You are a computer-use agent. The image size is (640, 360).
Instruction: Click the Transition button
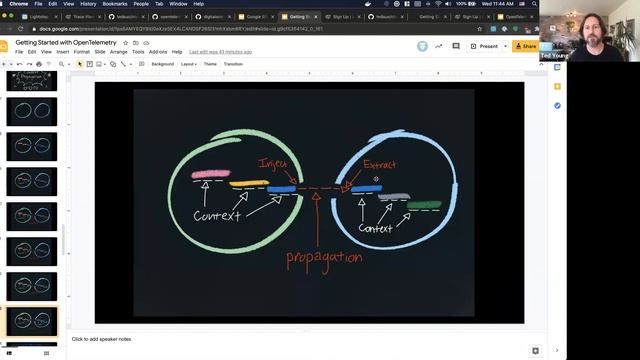coord(233,64)
